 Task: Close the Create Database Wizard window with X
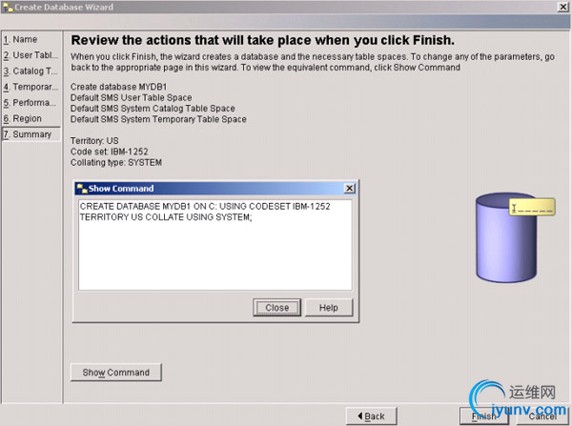point(563,7)
